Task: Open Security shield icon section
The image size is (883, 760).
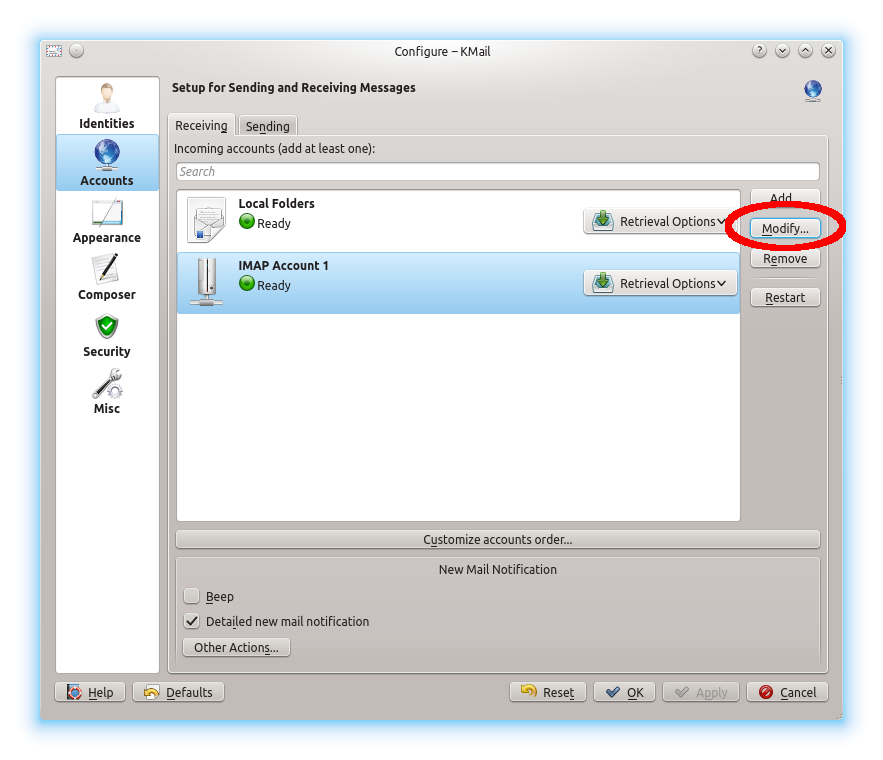Action: 106,327
